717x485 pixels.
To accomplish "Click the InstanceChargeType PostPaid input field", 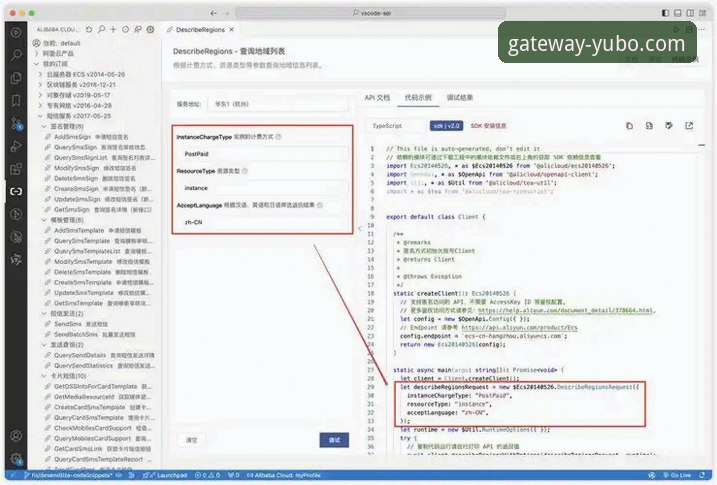I will 262,155.
